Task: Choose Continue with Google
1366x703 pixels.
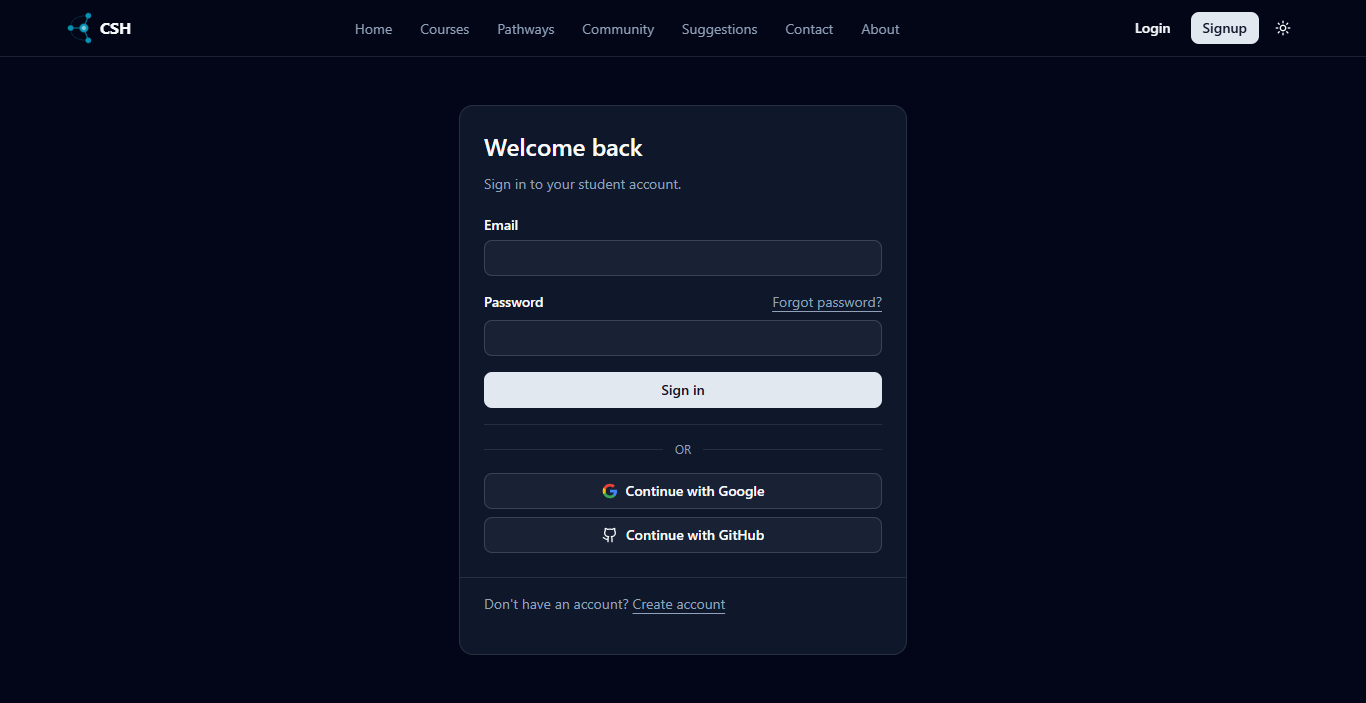Action: click(683, 491)
